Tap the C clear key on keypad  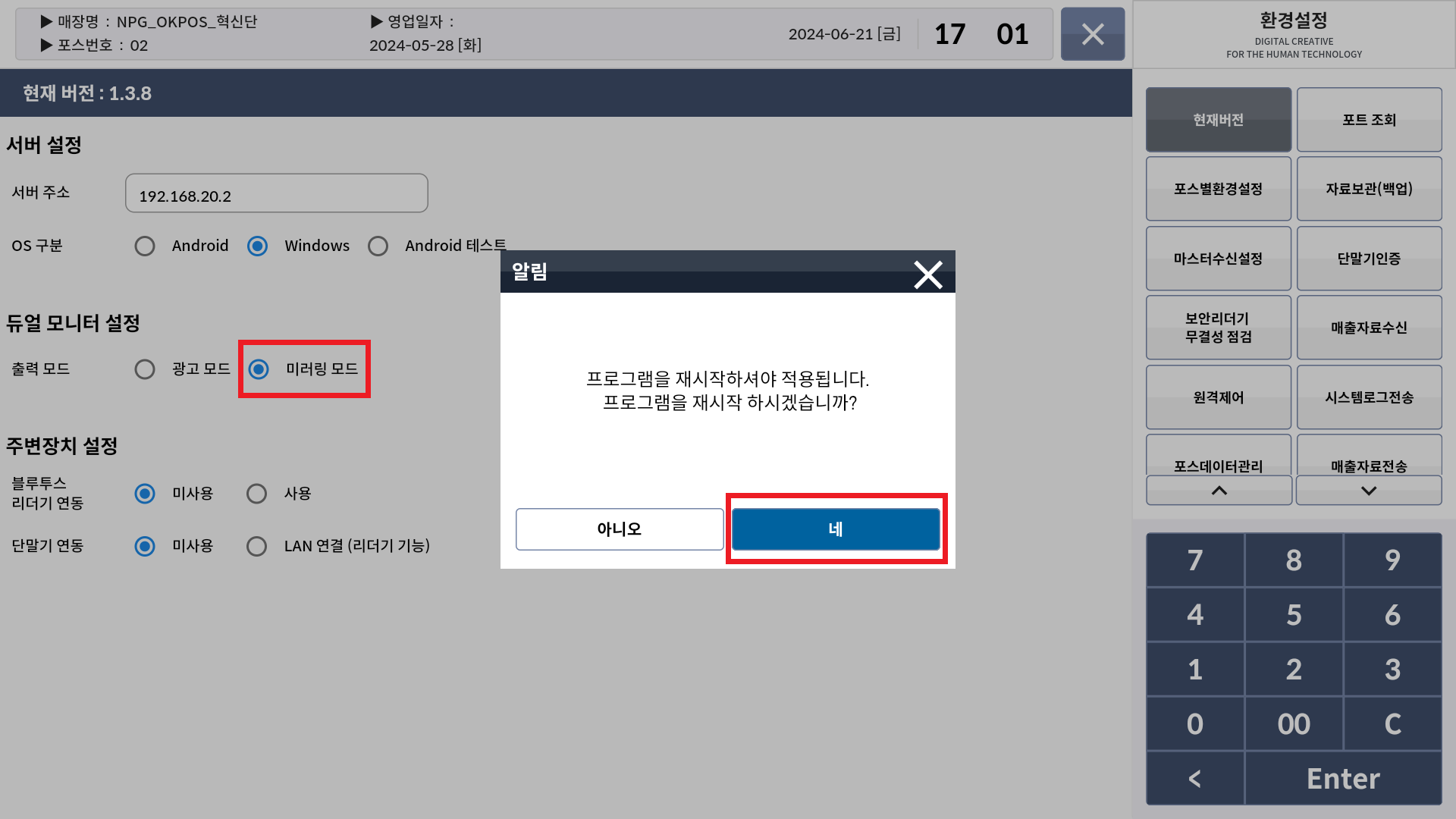tap(1392, 723)
